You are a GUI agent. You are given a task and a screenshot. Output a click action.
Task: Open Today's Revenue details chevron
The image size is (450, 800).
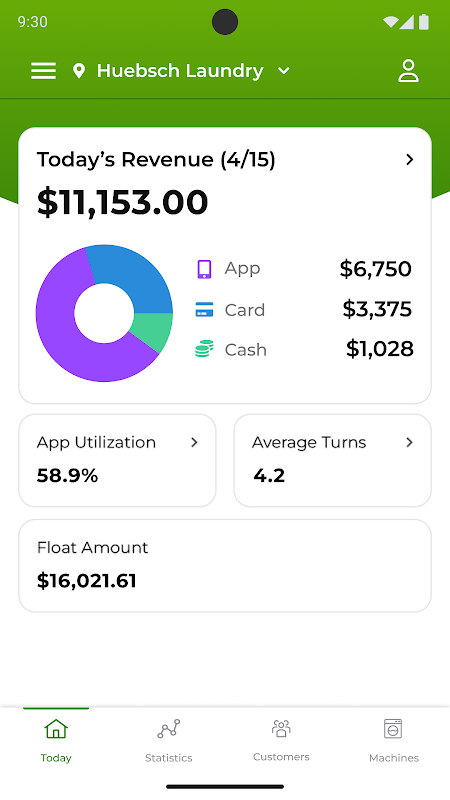click(409, 160)
